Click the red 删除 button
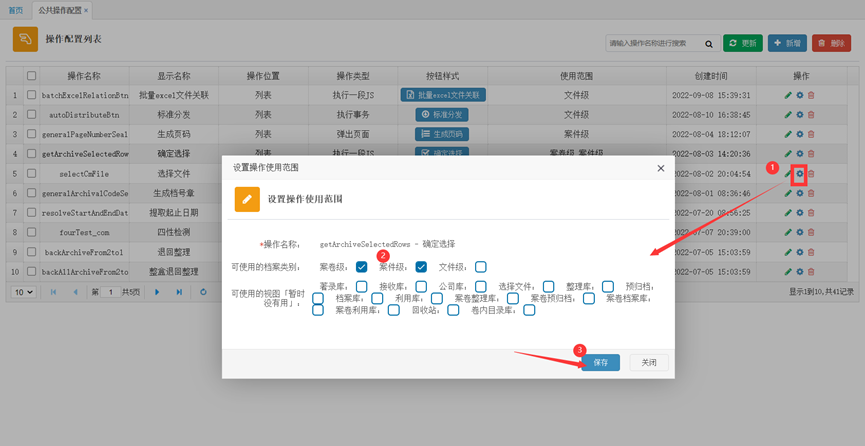Screen dimensions: 865x446 point(831,43)
